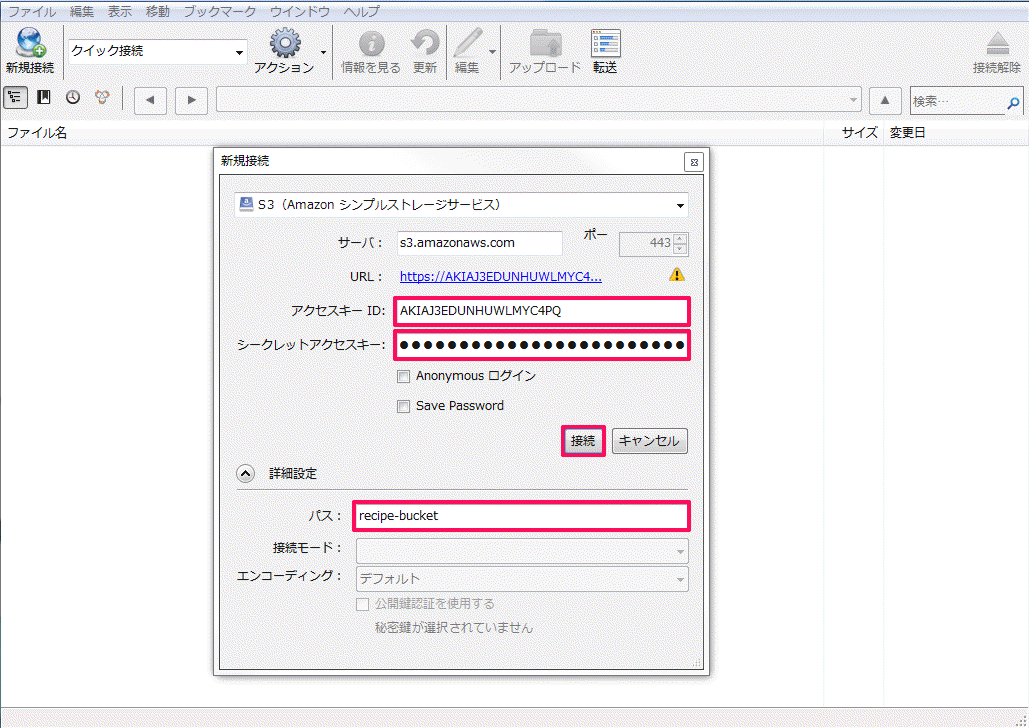Click the 更新 refresh icon
Viewport: 1029px width, 728px height.
425,43
